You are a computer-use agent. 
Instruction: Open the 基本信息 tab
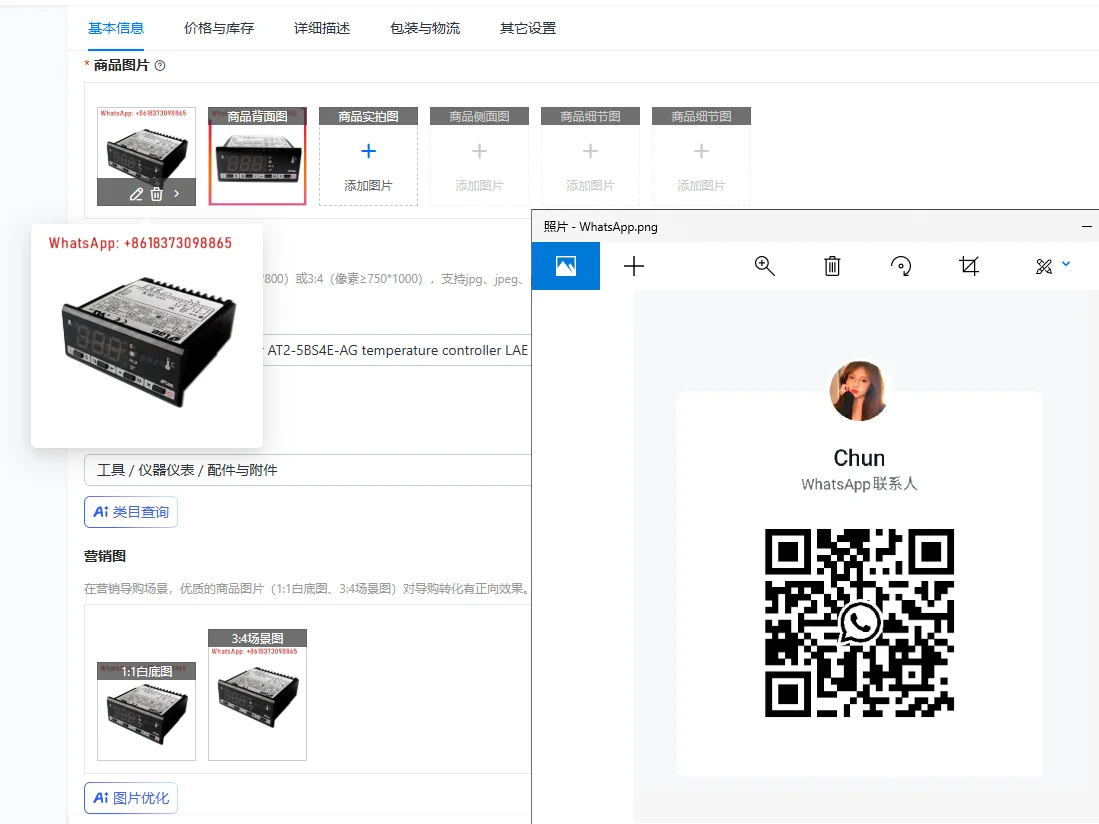point(116,28)
